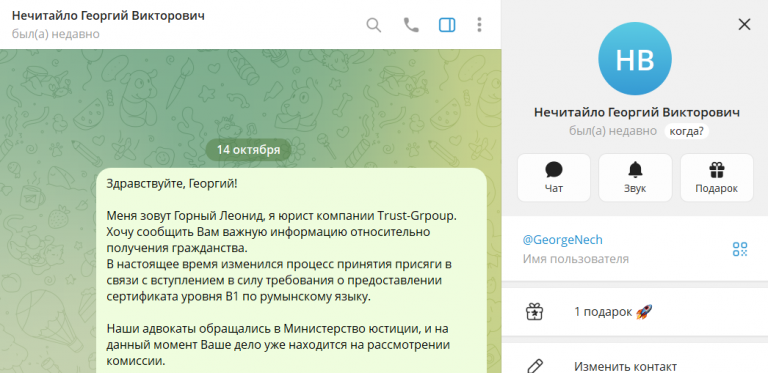The image size is (768, 373).
Task: Click the pencil edit contact icon
Action: point(534,366)
